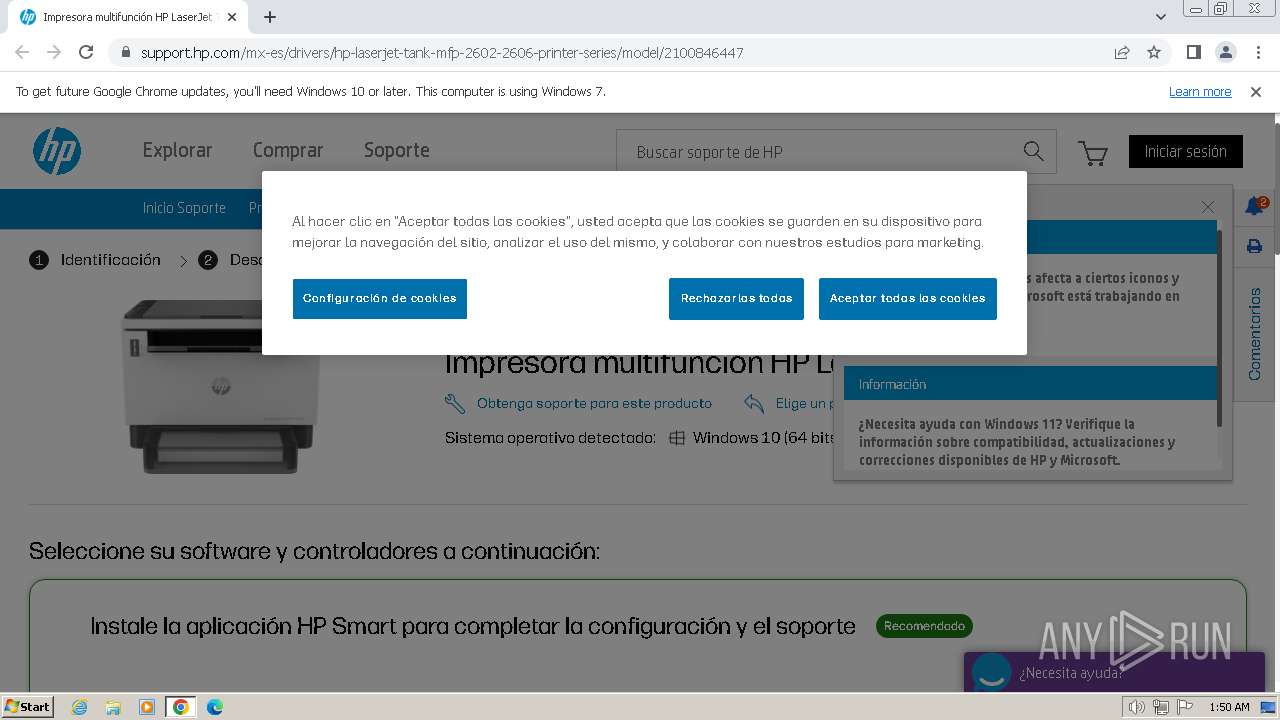Accept all cookies with Aceptar todas las cookies
Image resolution: width=1280 pixels, height=720 pixels.
coord(908,299)
